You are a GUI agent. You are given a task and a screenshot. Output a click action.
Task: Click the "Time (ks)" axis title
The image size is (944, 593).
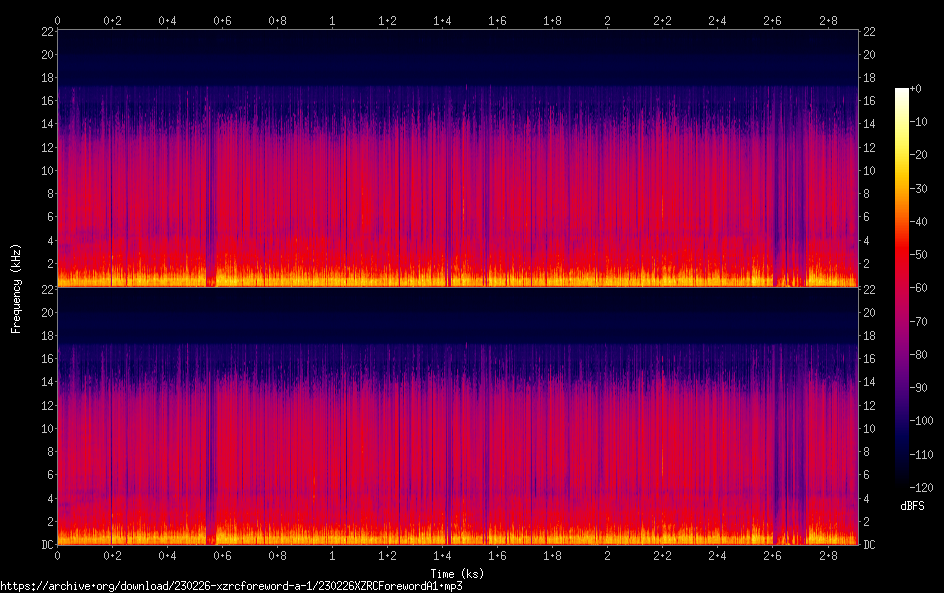[x=457, y=573]
